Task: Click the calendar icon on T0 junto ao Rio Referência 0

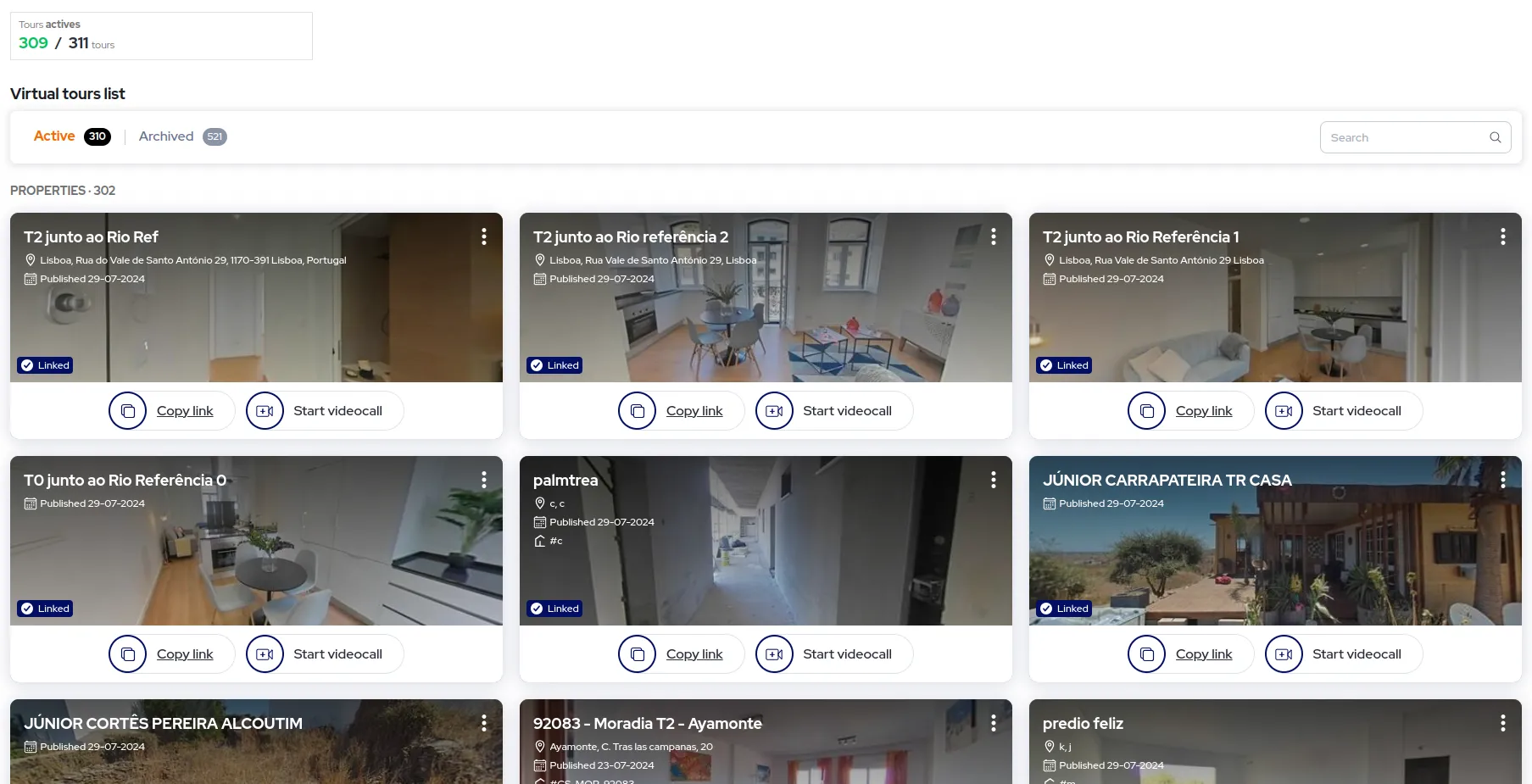Action: tap(31, 503)
